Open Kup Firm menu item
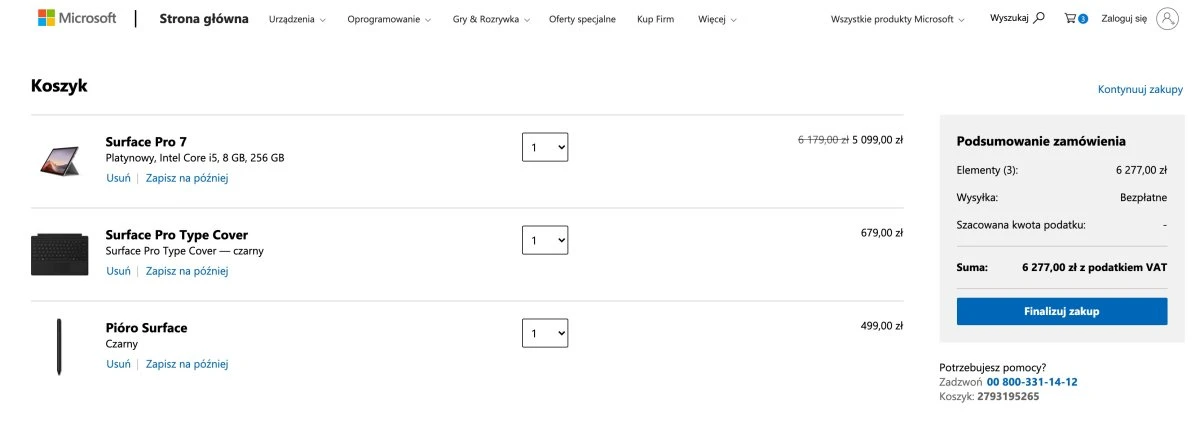1200x421 pixels. [655, 19]
